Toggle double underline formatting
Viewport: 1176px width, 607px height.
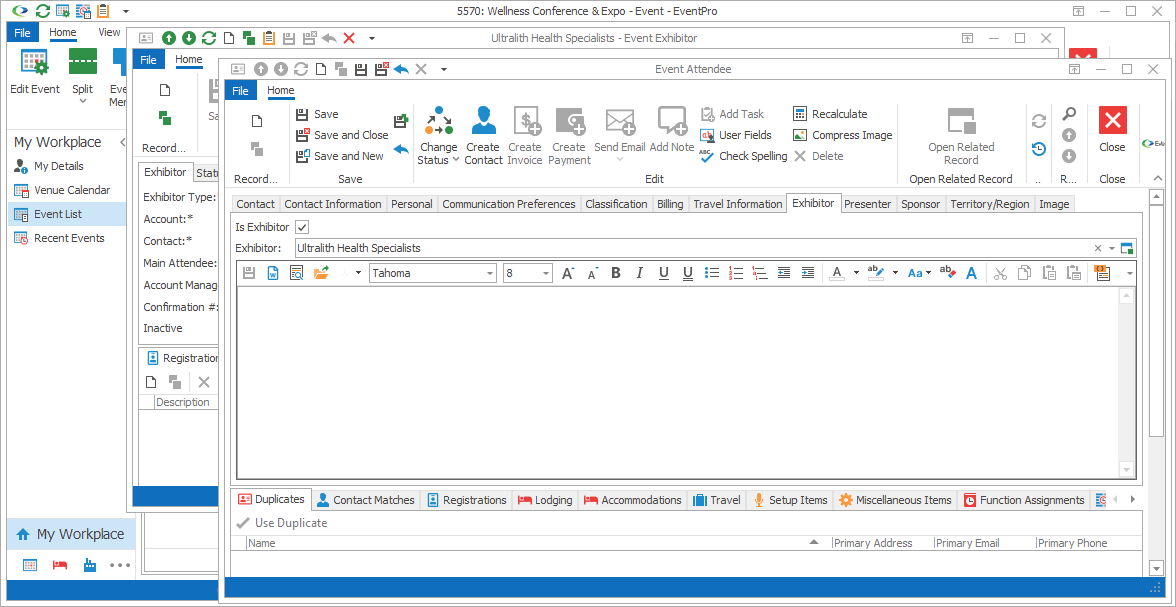click(688, 274)
